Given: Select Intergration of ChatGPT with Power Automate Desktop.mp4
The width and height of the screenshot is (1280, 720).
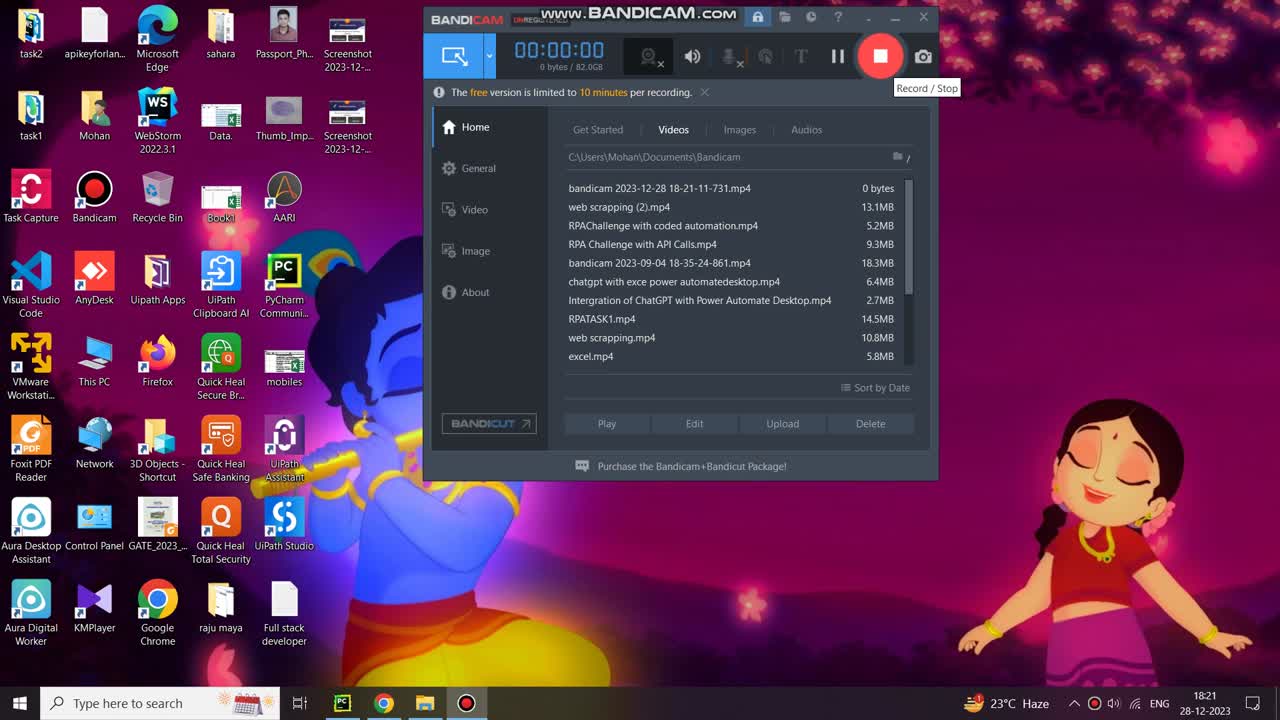Looking at the screenshot, I should [x=733, y=300].
